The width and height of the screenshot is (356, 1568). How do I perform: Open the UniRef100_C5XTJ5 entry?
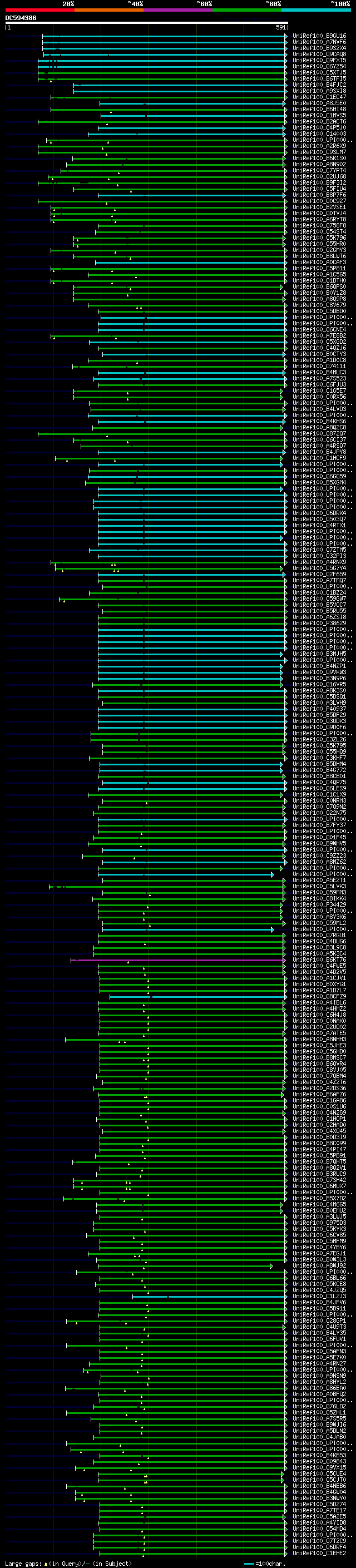[319, 72]
